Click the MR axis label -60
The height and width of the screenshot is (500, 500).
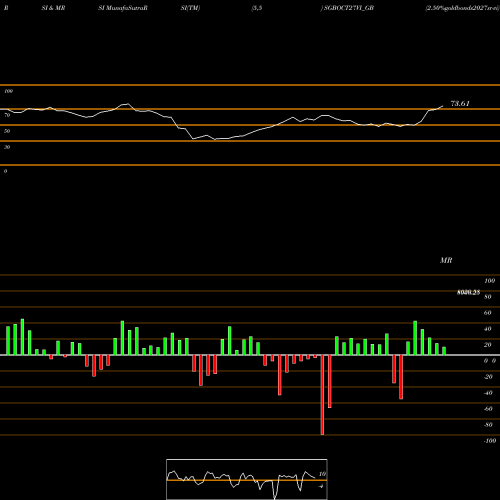click(488, 409)
